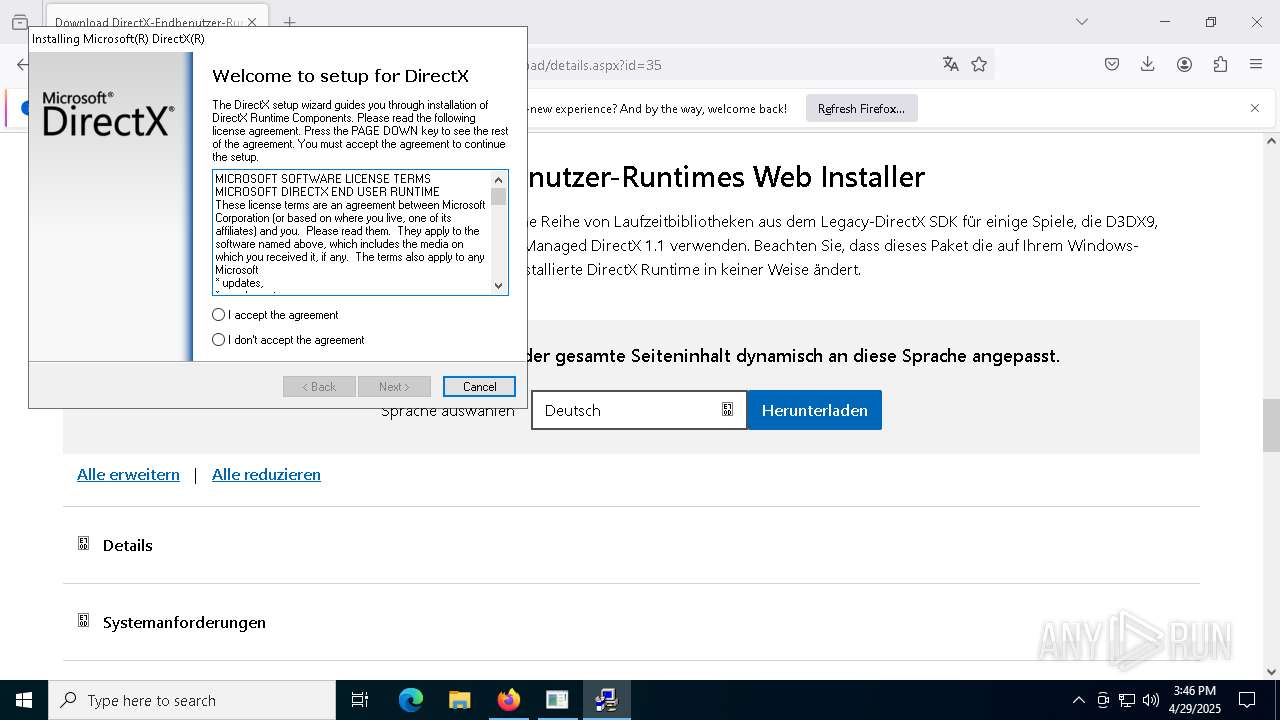Click the license agreement scrollbar thumb

tap(498, 196)
